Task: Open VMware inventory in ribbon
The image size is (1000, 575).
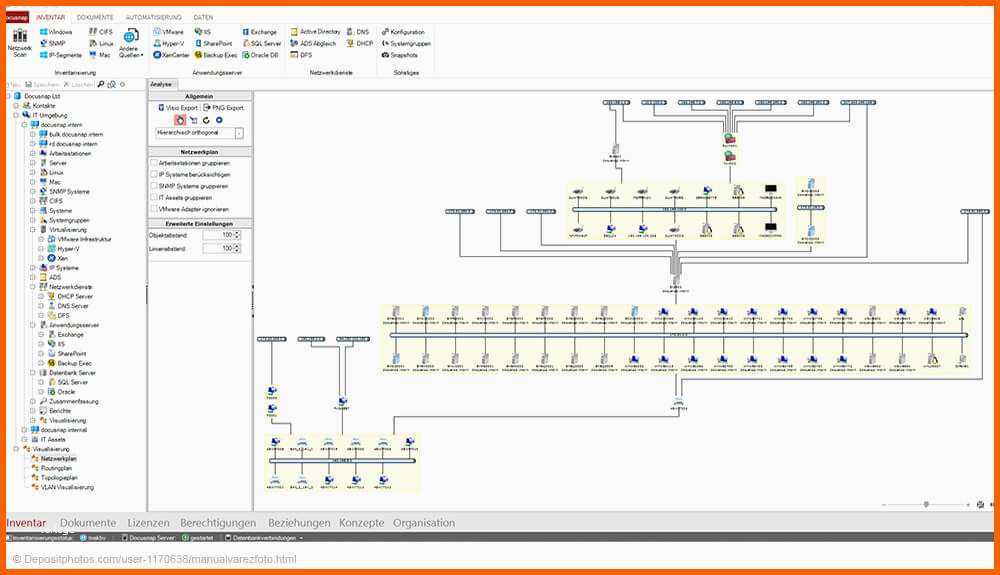Action: coord(168,32)
